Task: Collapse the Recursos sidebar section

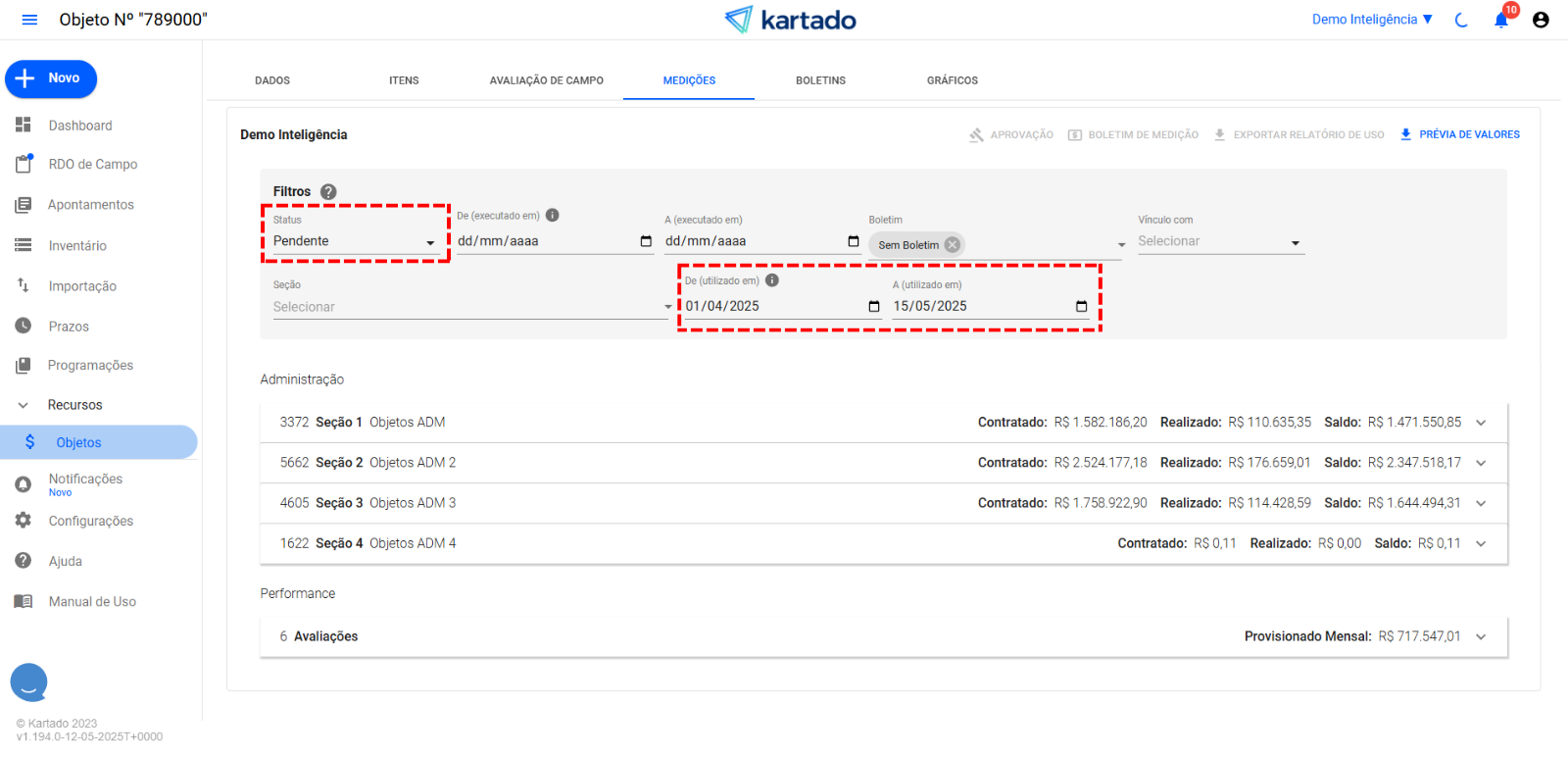Action: click(x=24, y=405)
